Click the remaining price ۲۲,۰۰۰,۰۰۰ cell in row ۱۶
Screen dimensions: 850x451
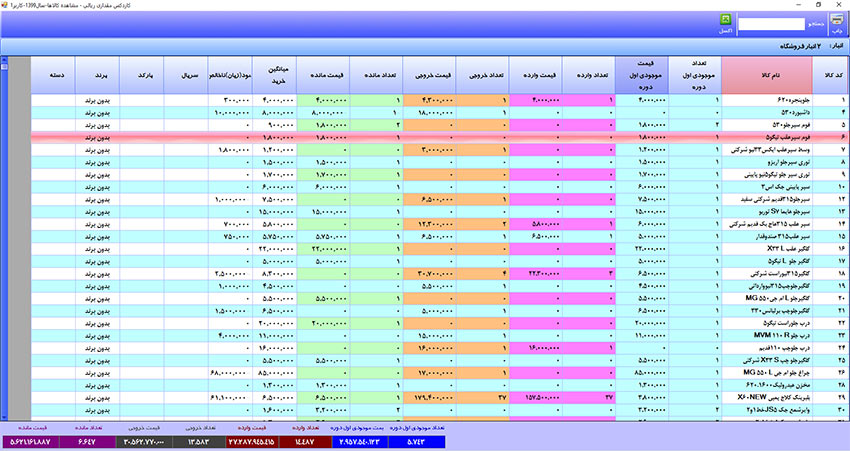tap(324, 249)
